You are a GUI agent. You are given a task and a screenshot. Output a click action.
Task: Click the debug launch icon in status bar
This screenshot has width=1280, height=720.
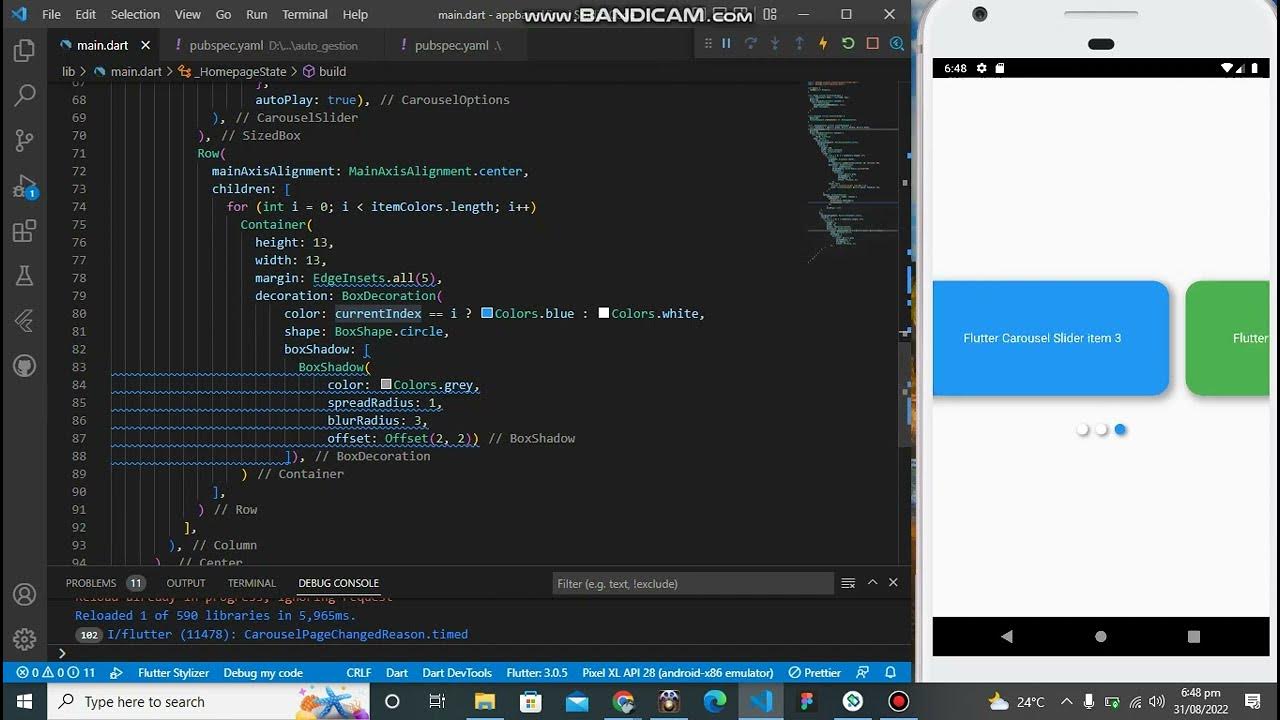point(116,673)
